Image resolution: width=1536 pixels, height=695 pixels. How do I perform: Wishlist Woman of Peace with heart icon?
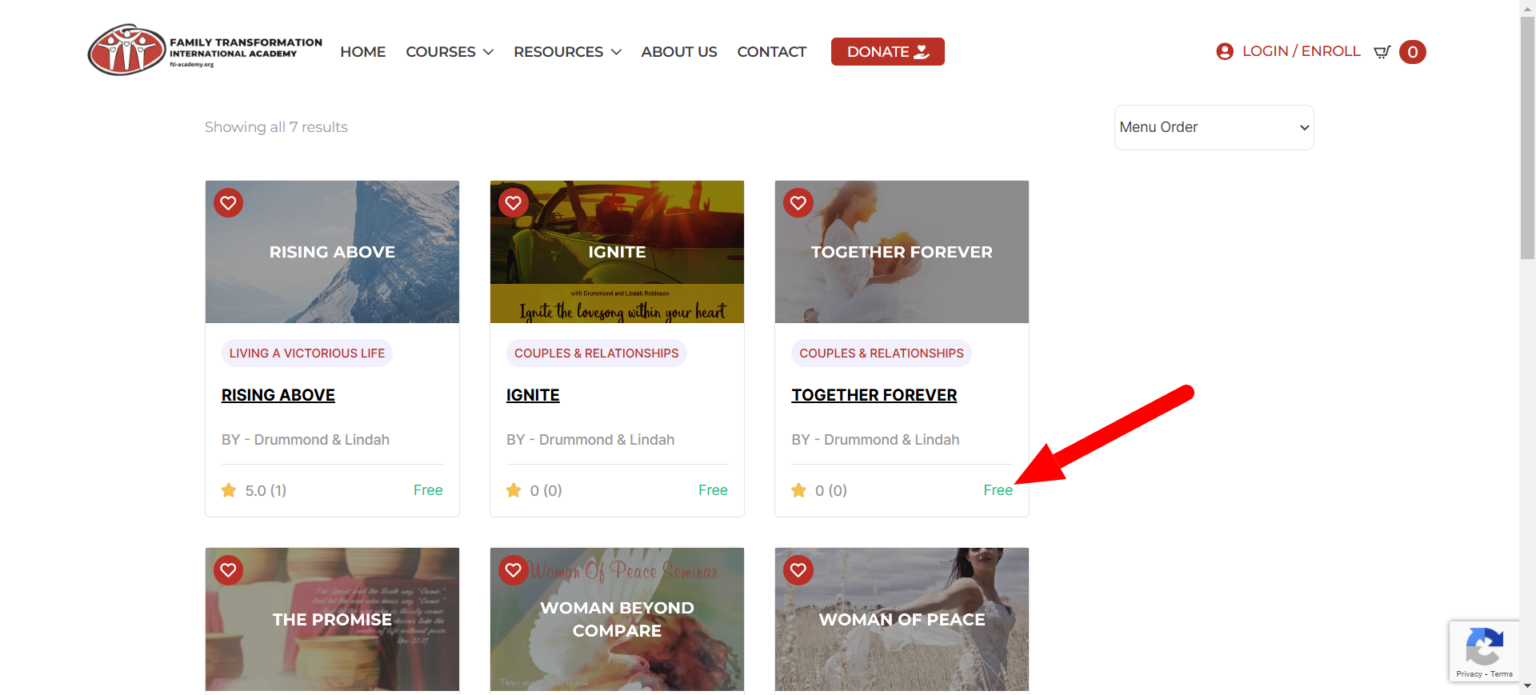(x=798, y=570)
